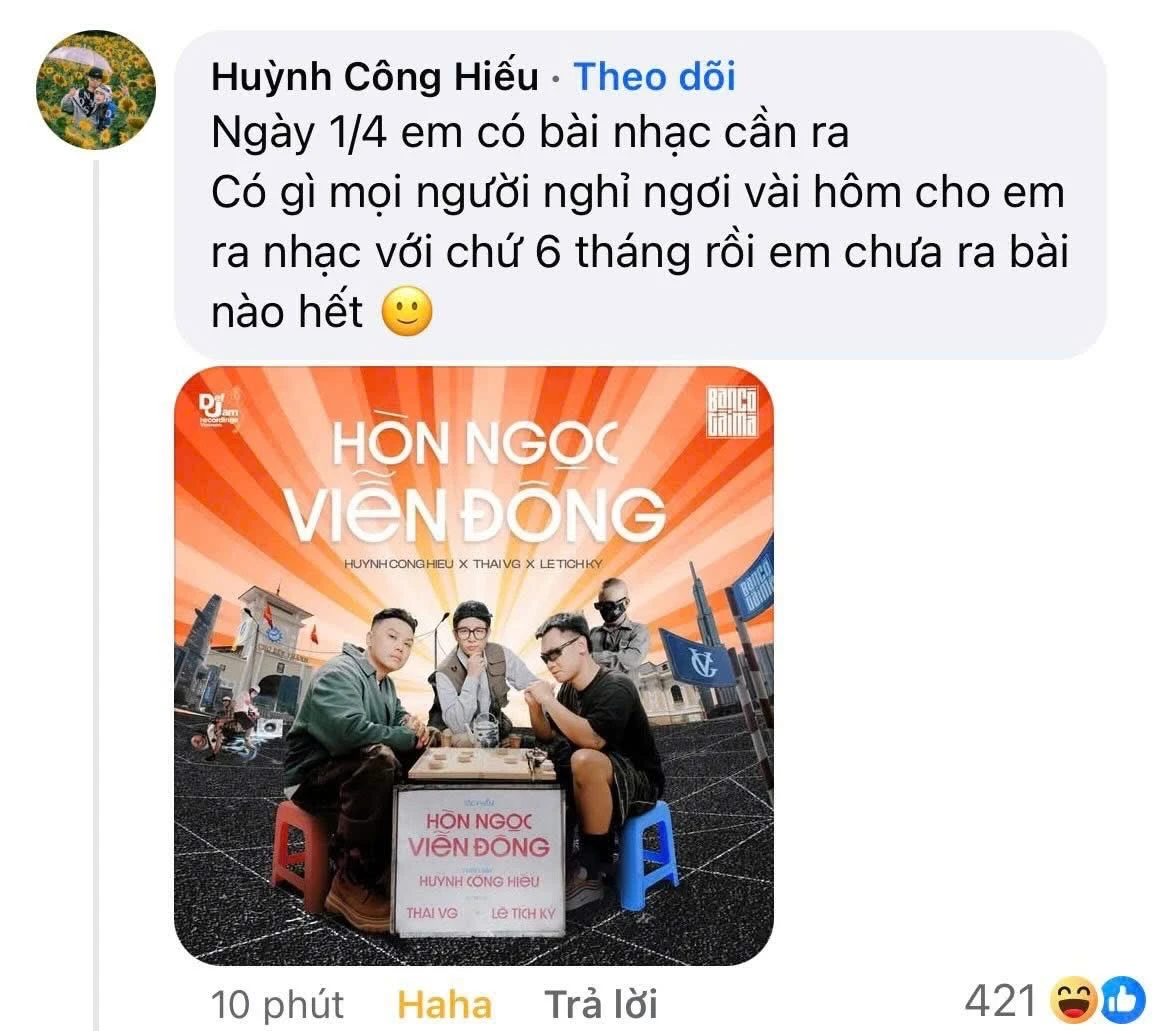Open Huỳnh Công Hiếu's profile avatar
The height and width of the screenshot is (1031, 1170).
(x=96, y=90)
